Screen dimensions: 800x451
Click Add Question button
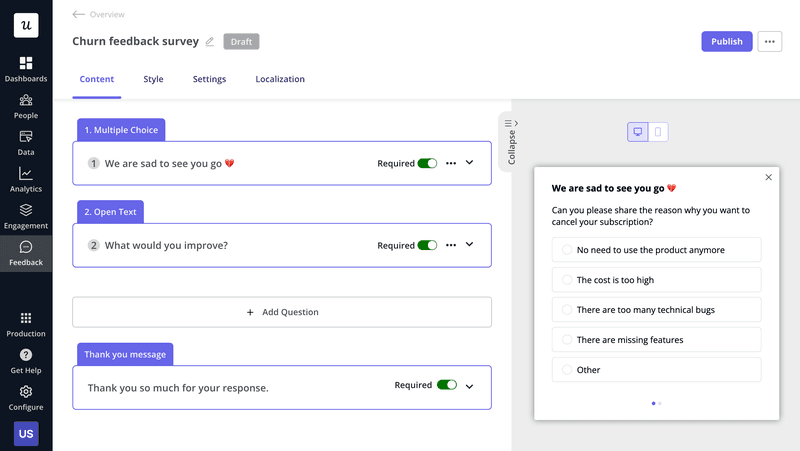tap(282, 312)
